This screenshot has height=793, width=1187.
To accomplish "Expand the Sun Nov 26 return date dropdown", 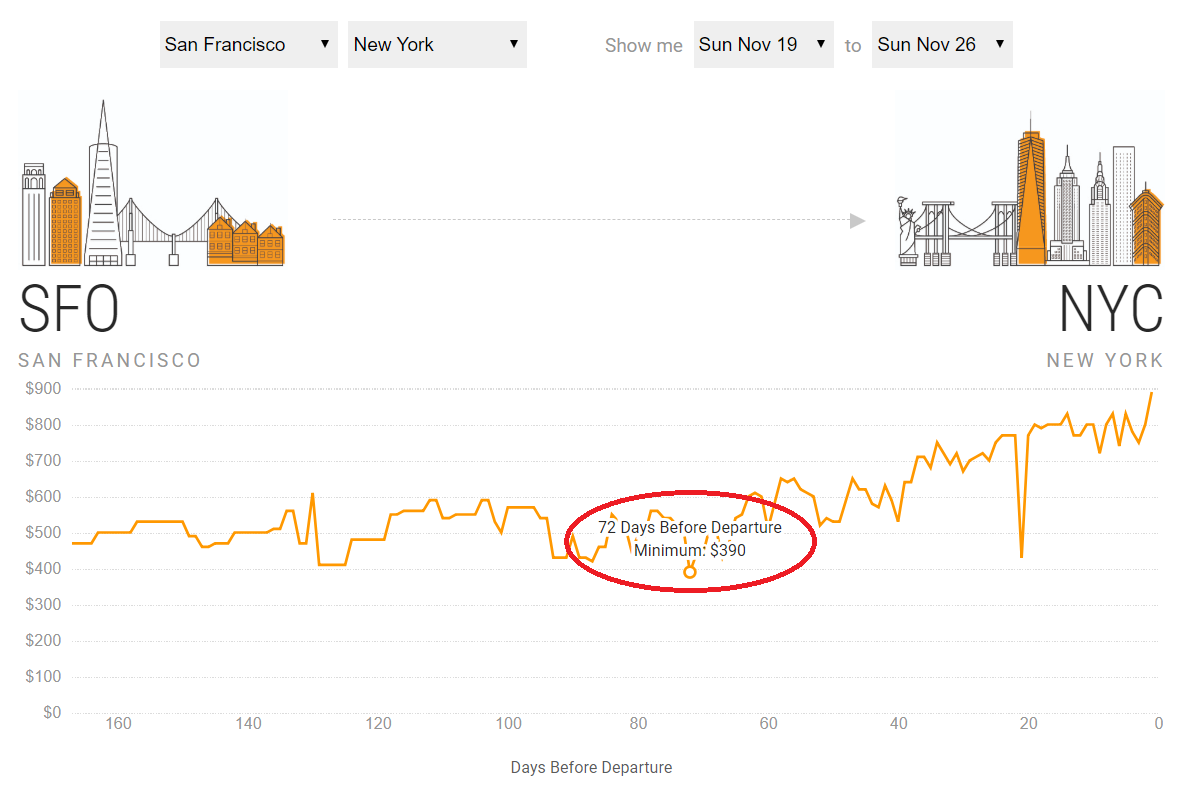I will tap(941, 45).
